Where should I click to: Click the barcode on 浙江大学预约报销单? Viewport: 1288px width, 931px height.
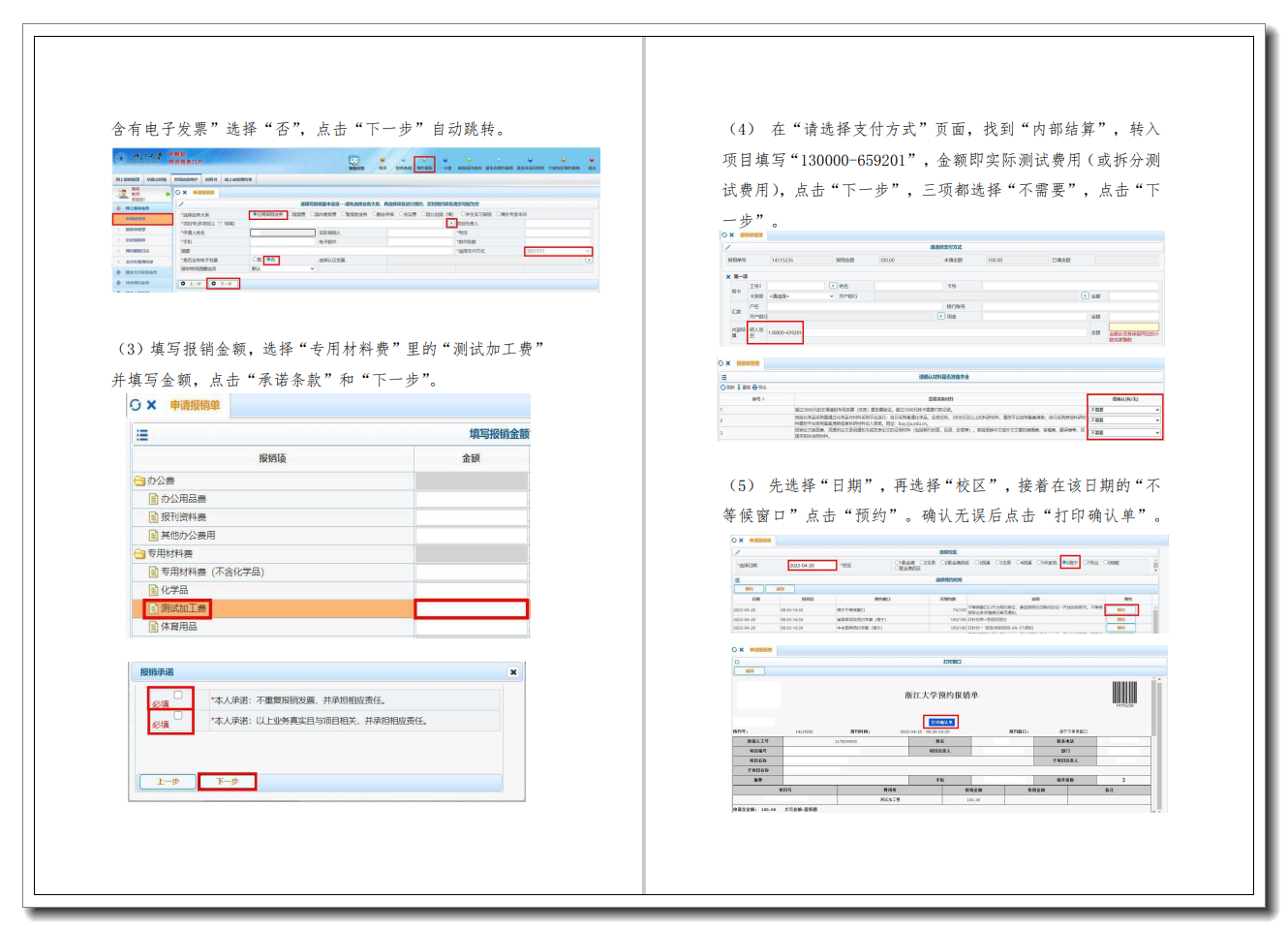click(x=1124, y=693)
